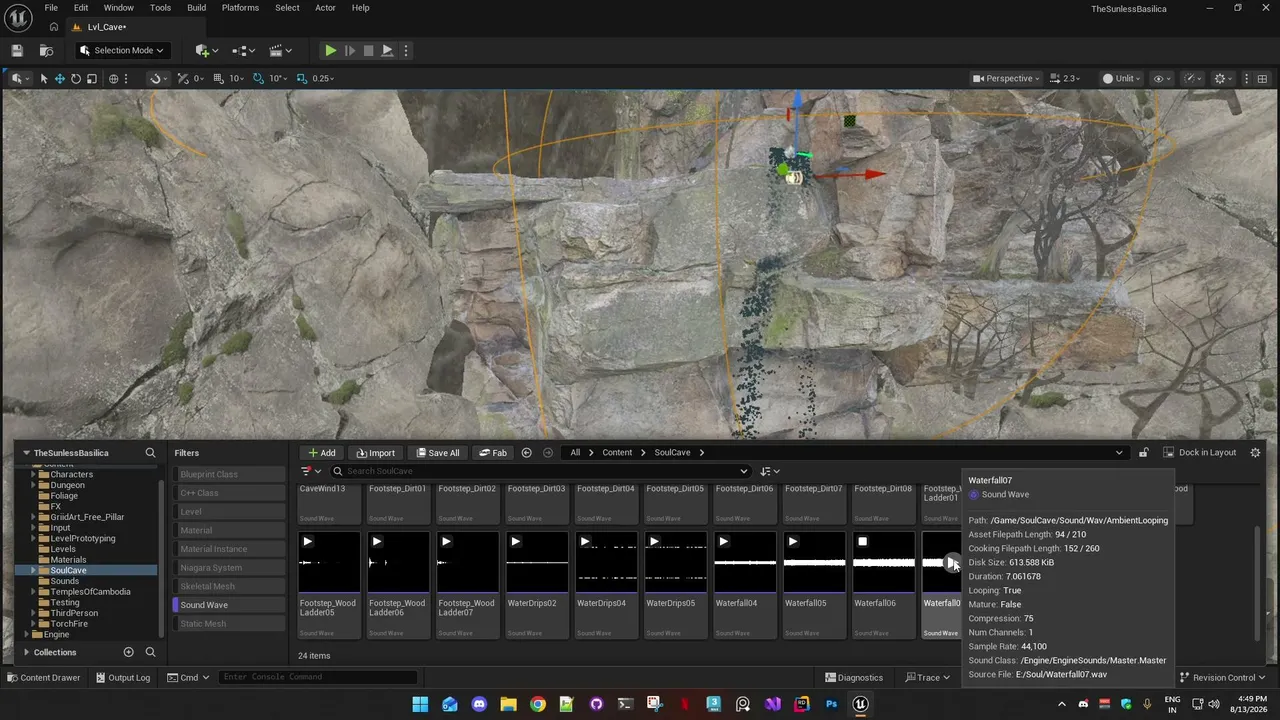The image size is (1280, 720).
Task: Start Play in Editor with green play button
Action: coord(330,50)
